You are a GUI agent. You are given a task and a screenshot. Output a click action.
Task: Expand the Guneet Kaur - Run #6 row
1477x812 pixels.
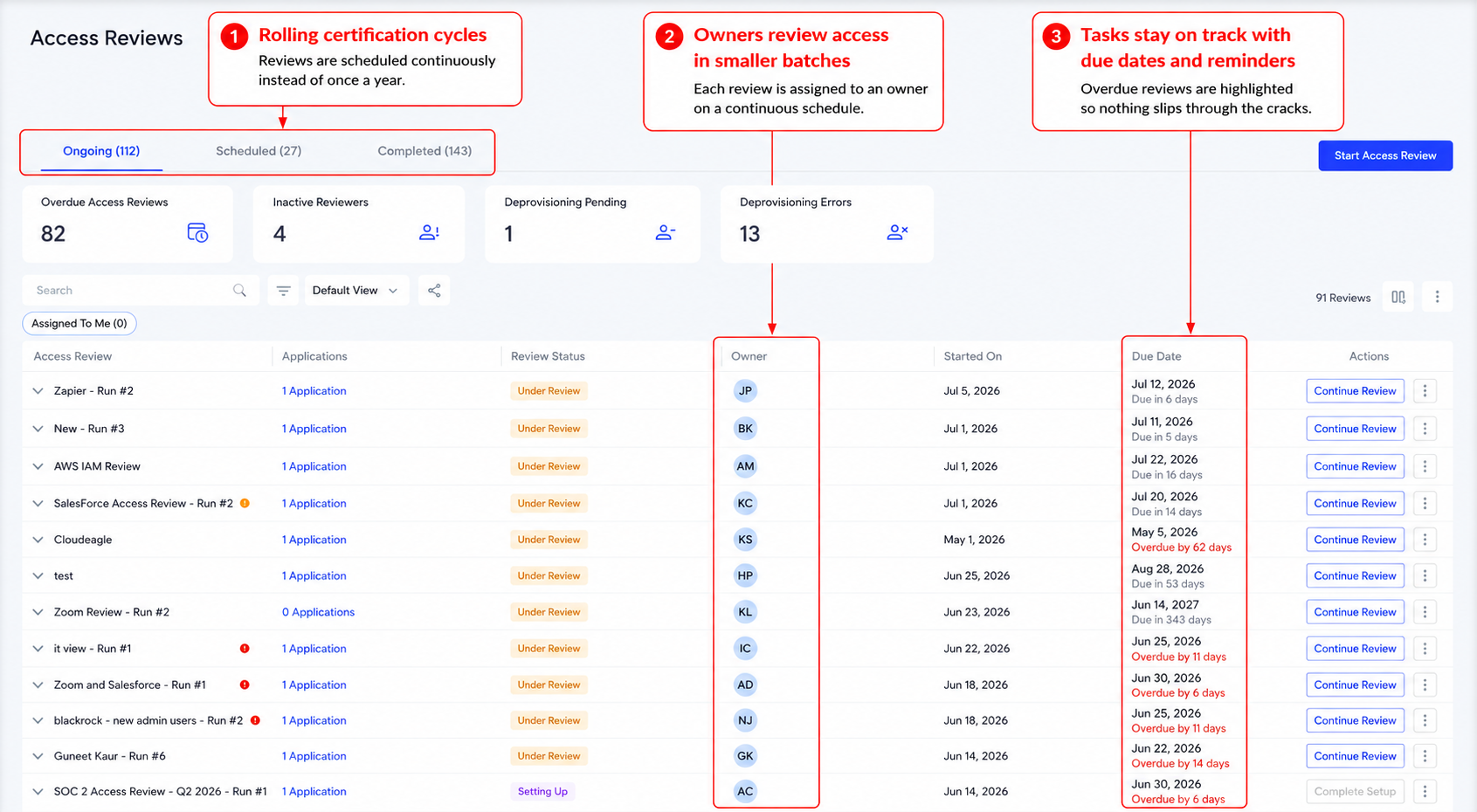pos(38,756)
